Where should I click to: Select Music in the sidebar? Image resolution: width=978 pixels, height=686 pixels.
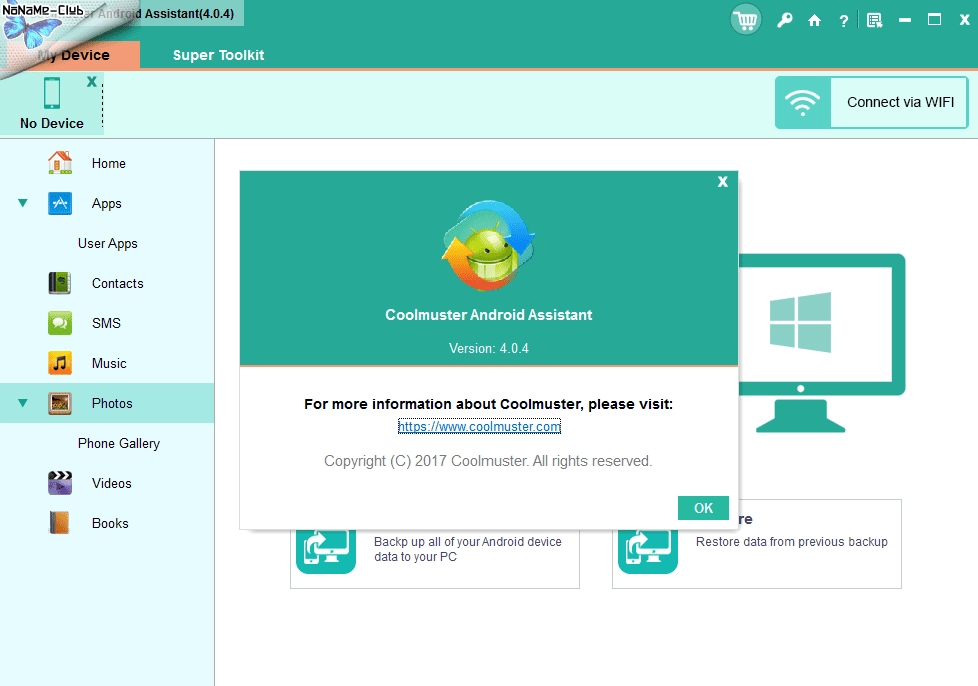tap(109, 363)
